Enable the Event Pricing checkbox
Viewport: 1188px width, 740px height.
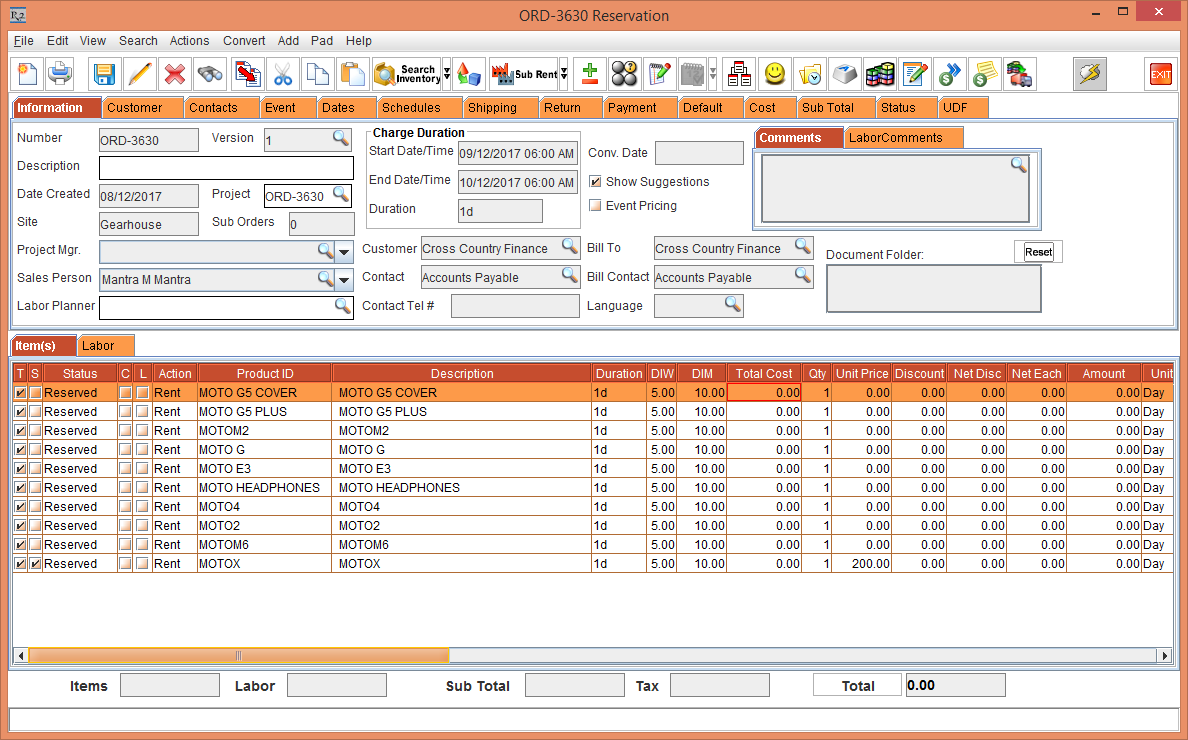coord(596,206)
